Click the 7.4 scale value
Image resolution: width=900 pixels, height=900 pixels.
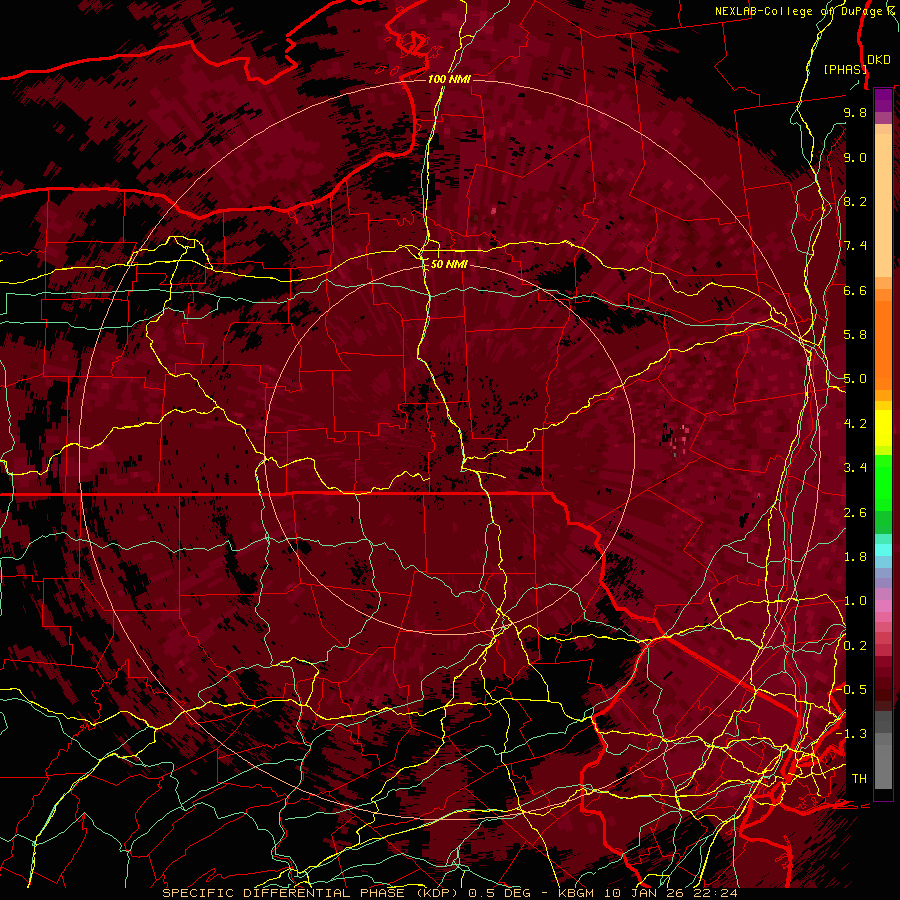coord(855,246)
